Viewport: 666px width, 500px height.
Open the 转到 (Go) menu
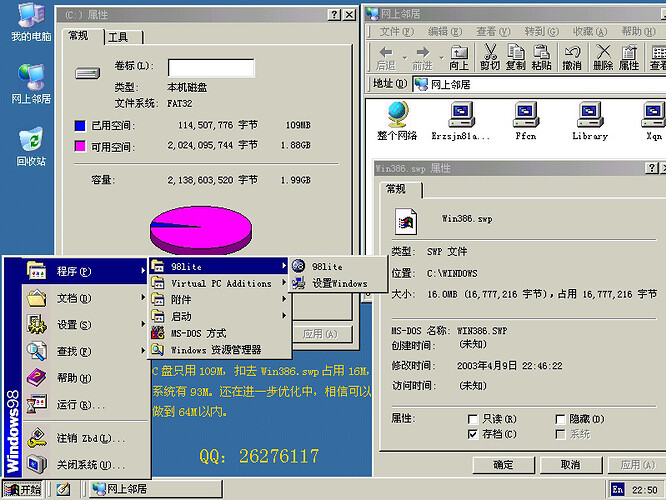[x=541, y=32]
